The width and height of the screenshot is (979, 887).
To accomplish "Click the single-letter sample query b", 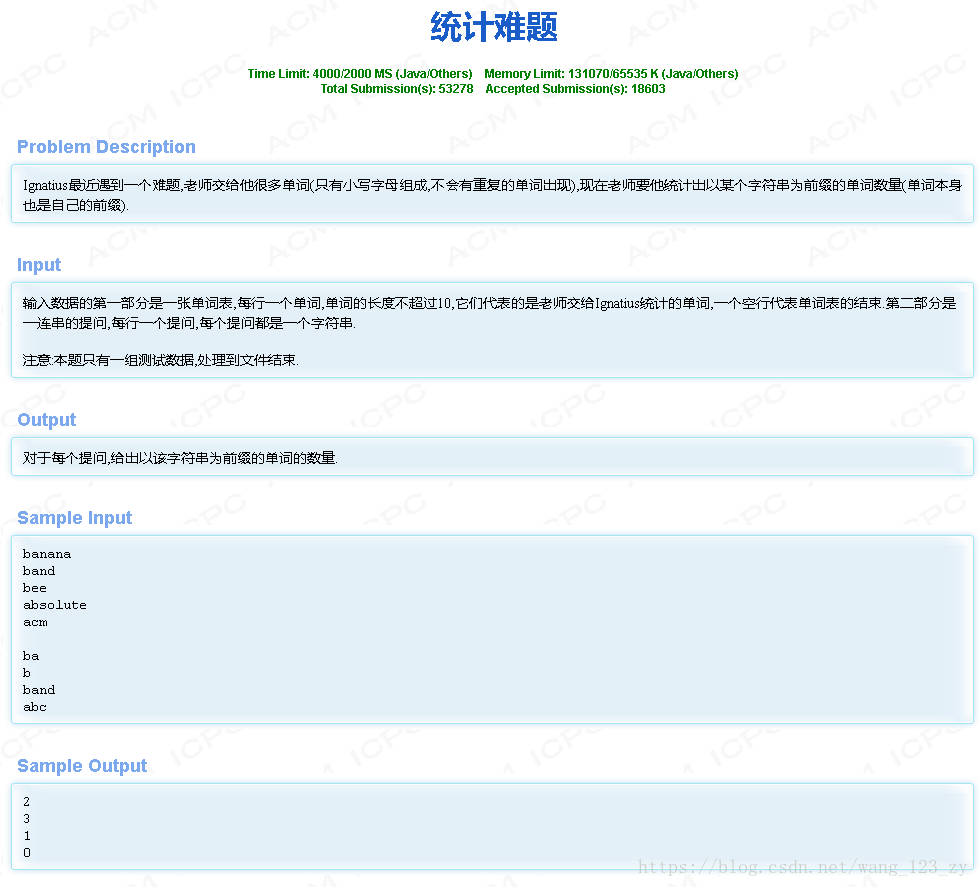I will pyautogui.click(x=26, y=673).
